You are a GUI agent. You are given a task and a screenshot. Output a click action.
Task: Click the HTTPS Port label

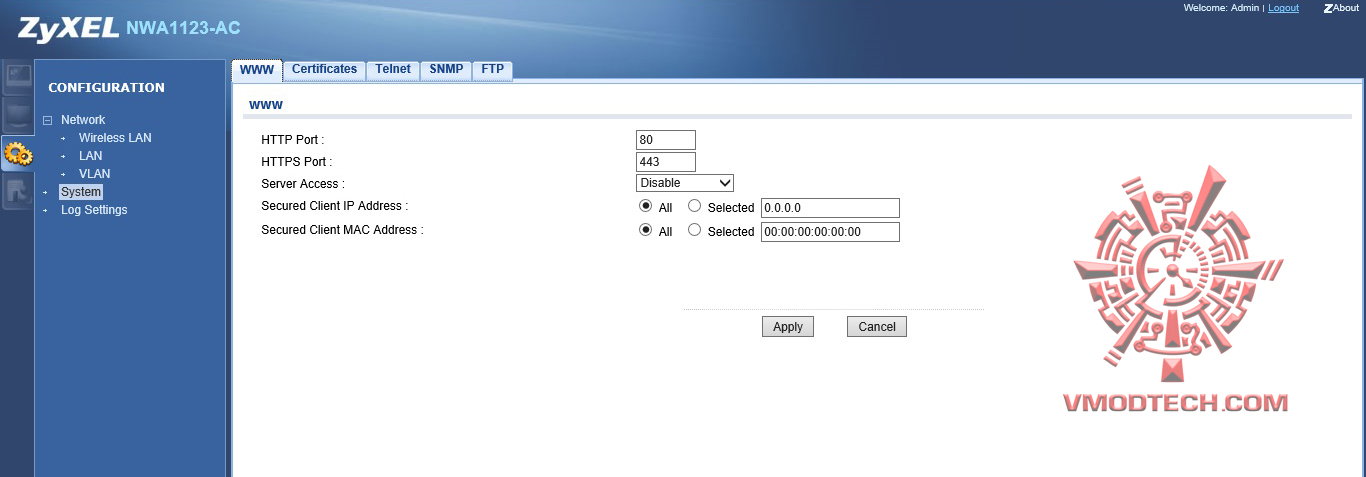(x=296, y=162)
